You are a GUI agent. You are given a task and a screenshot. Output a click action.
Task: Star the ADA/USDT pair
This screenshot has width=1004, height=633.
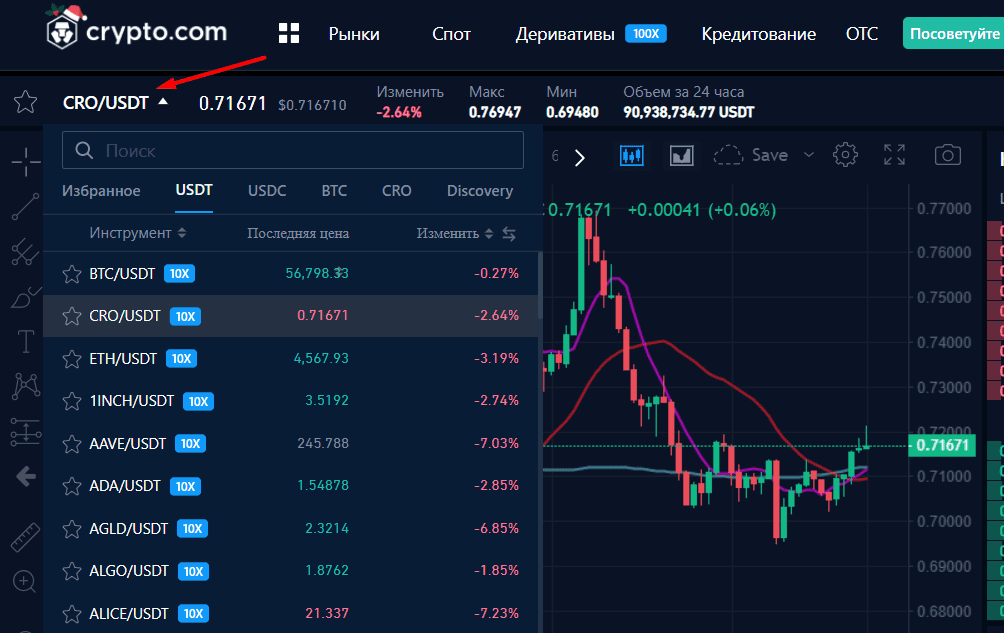tap(72, 486)
